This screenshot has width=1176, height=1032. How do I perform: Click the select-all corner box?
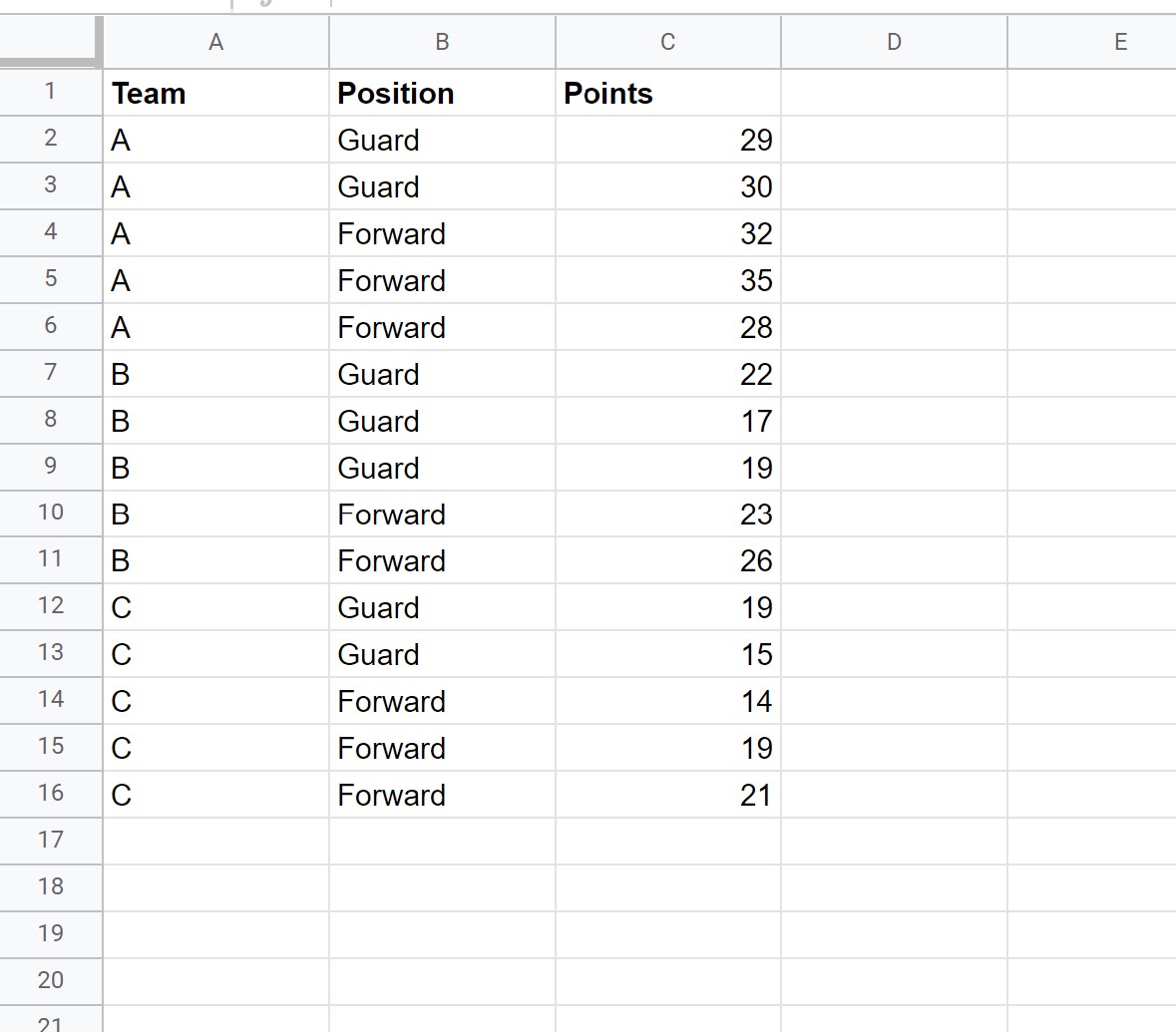click(50, 41)
